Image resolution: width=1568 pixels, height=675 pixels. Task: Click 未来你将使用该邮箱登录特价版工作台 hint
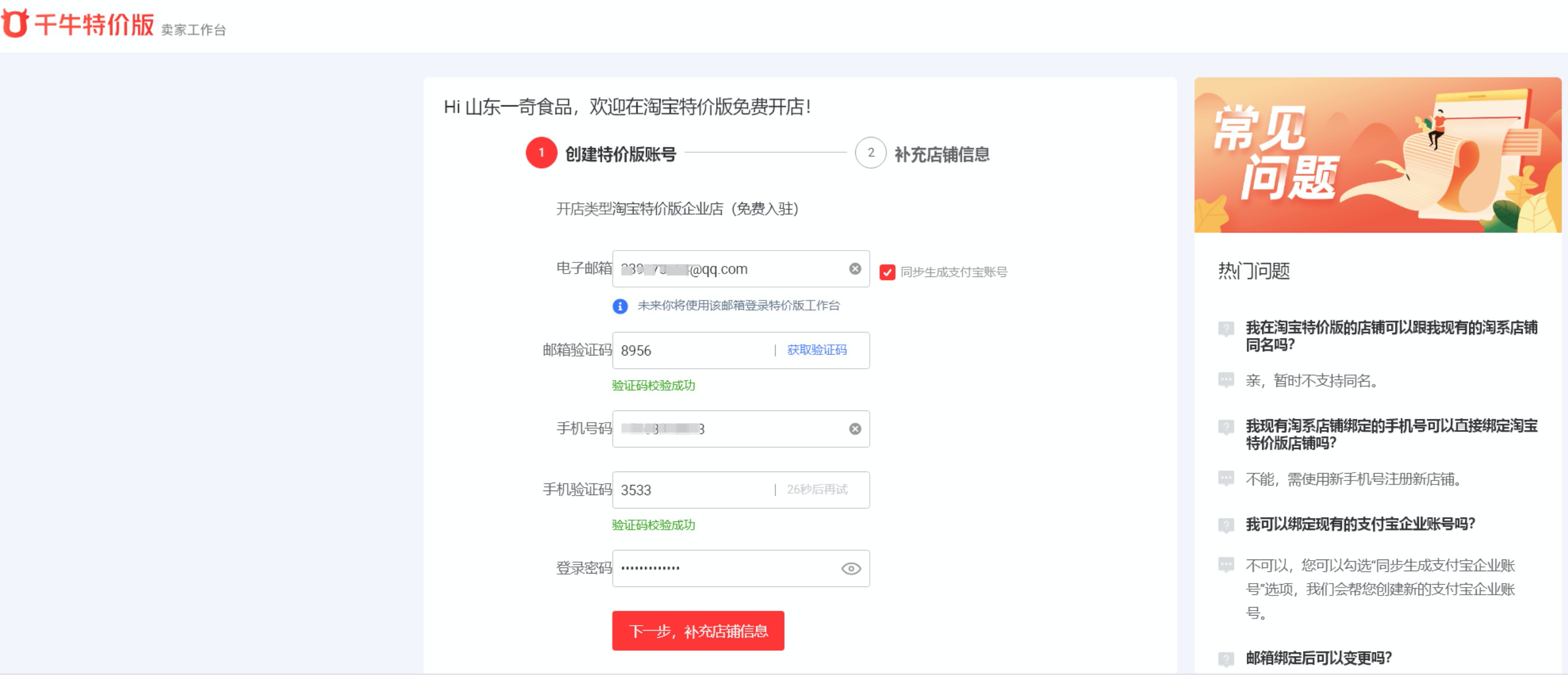point(738,306)
